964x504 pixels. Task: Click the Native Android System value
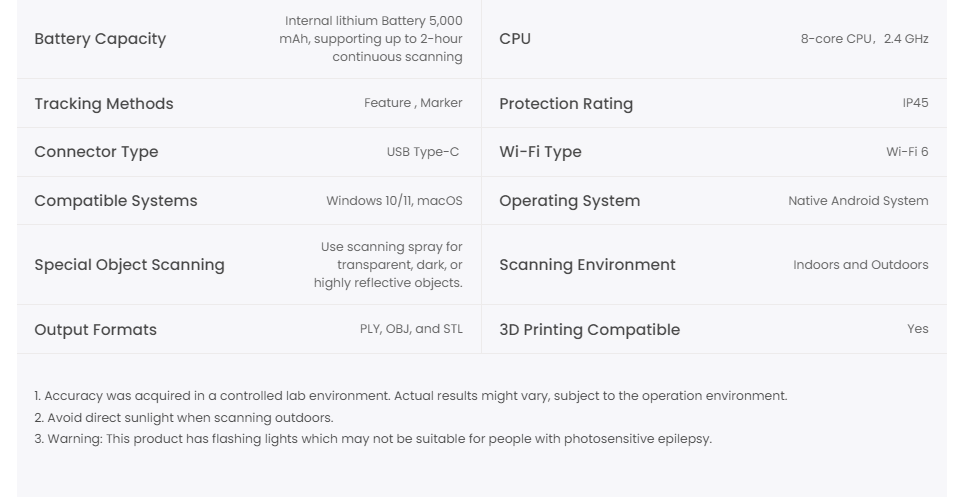tap(858, 201)
